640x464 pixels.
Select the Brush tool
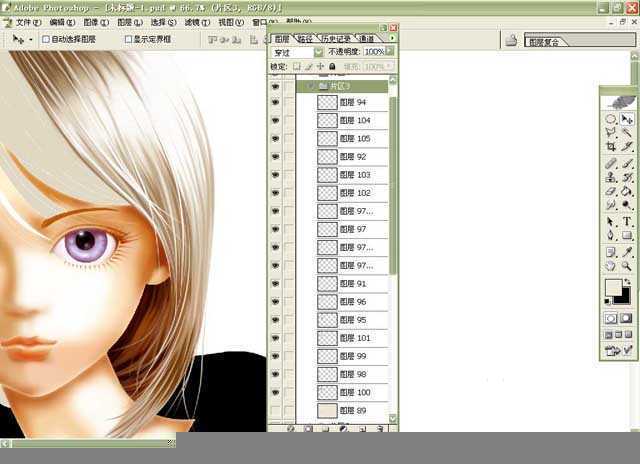[627, 164]
